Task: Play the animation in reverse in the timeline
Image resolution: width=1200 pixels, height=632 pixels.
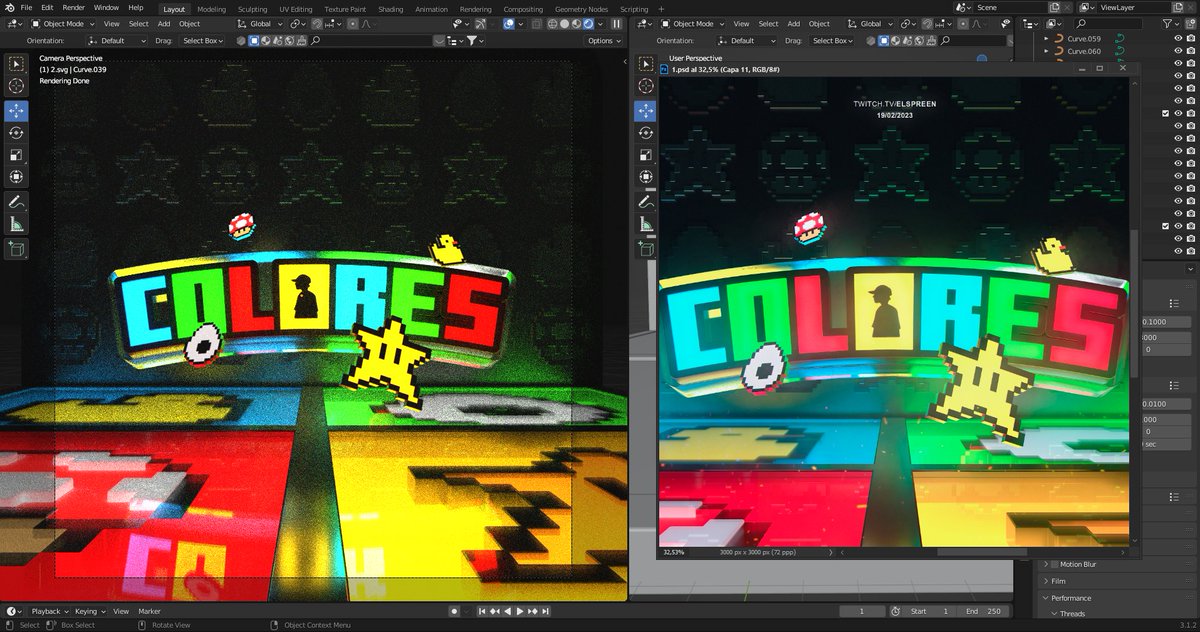Action: (507, 611)
